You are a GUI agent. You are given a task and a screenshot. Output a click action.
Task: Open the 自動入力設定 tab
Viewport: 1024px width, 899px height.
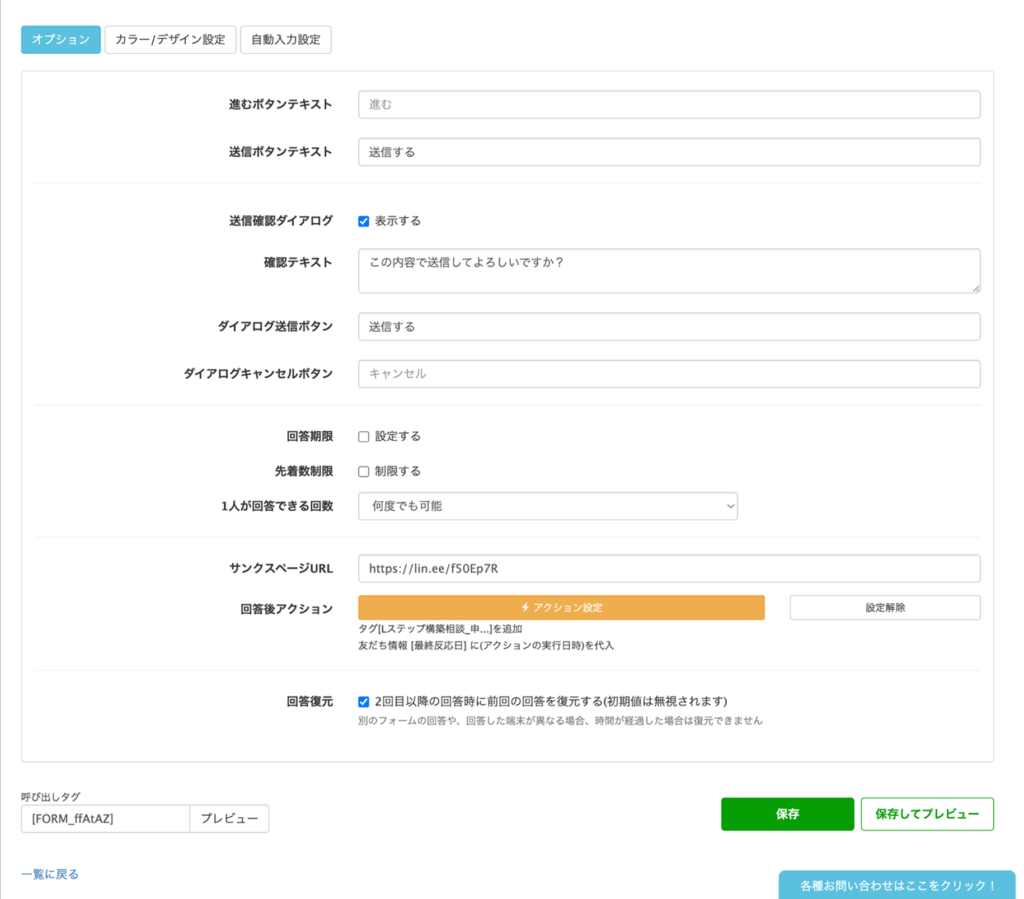click(x=285, y=40)
